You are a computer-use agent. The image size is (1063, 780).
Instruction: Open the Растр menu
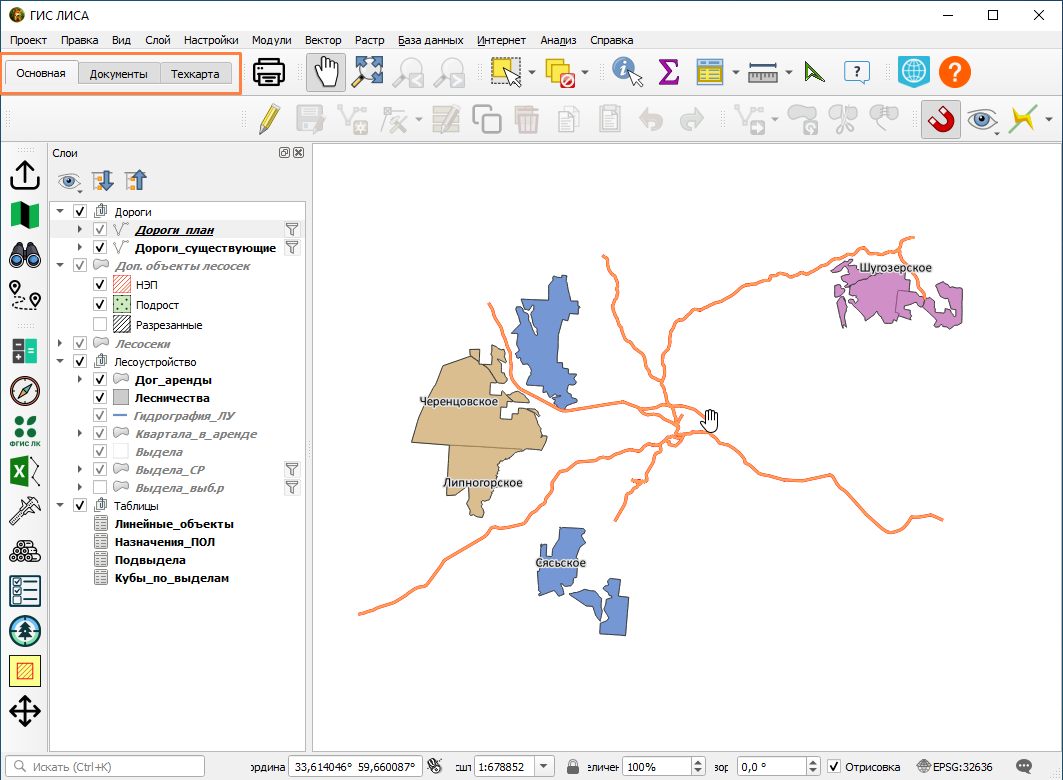(x=369, y=40)
